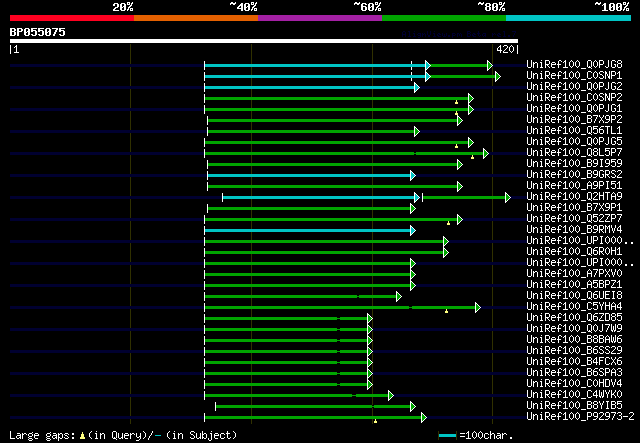Click the cyan ~100% identity legend segment
The image size is (640, 443).
click(x=569, y=18)
